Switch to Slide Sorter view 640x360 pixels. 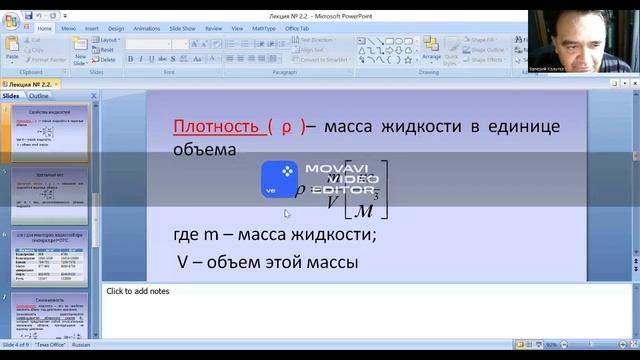[x=529, y=344]
